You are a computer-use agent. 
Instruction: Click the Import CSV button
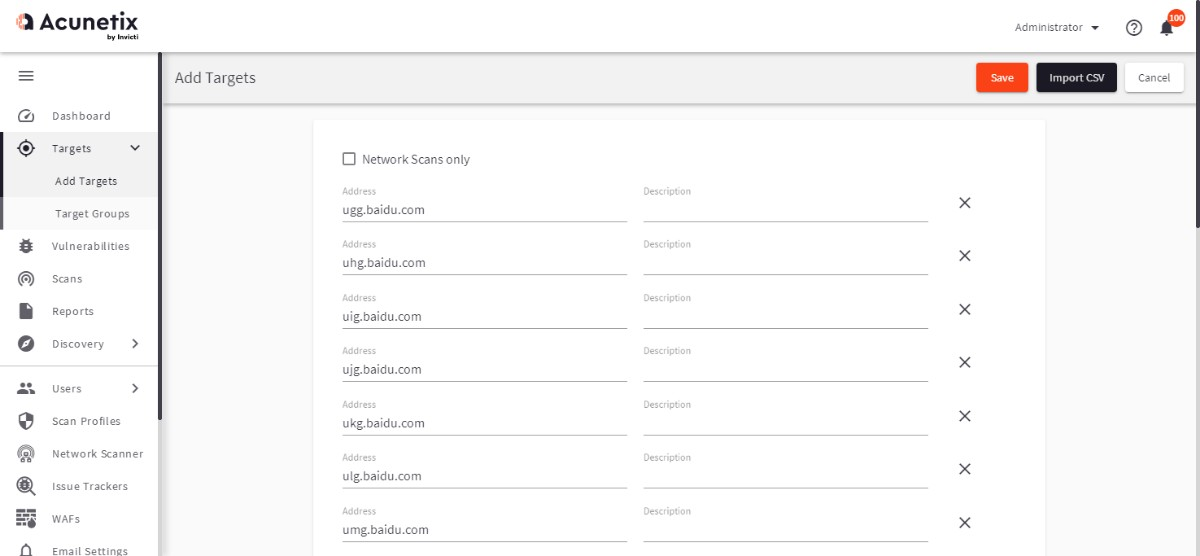click(1076, 78)
